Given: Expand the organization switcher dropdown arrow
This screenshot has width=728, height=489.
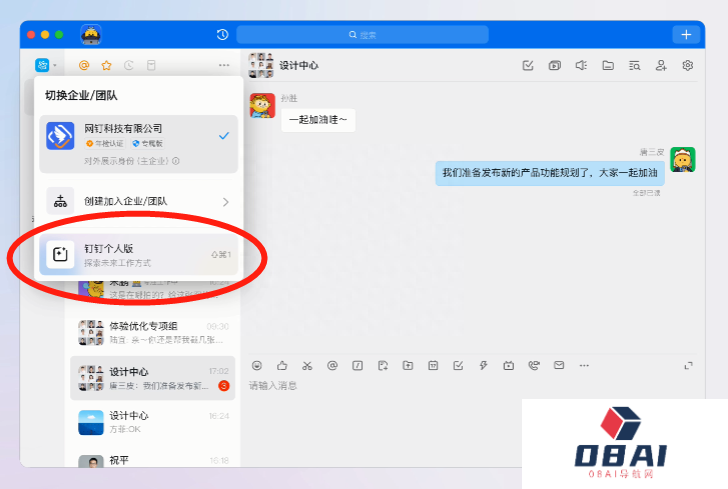Looking at the screenshot, I should (55, 65).
